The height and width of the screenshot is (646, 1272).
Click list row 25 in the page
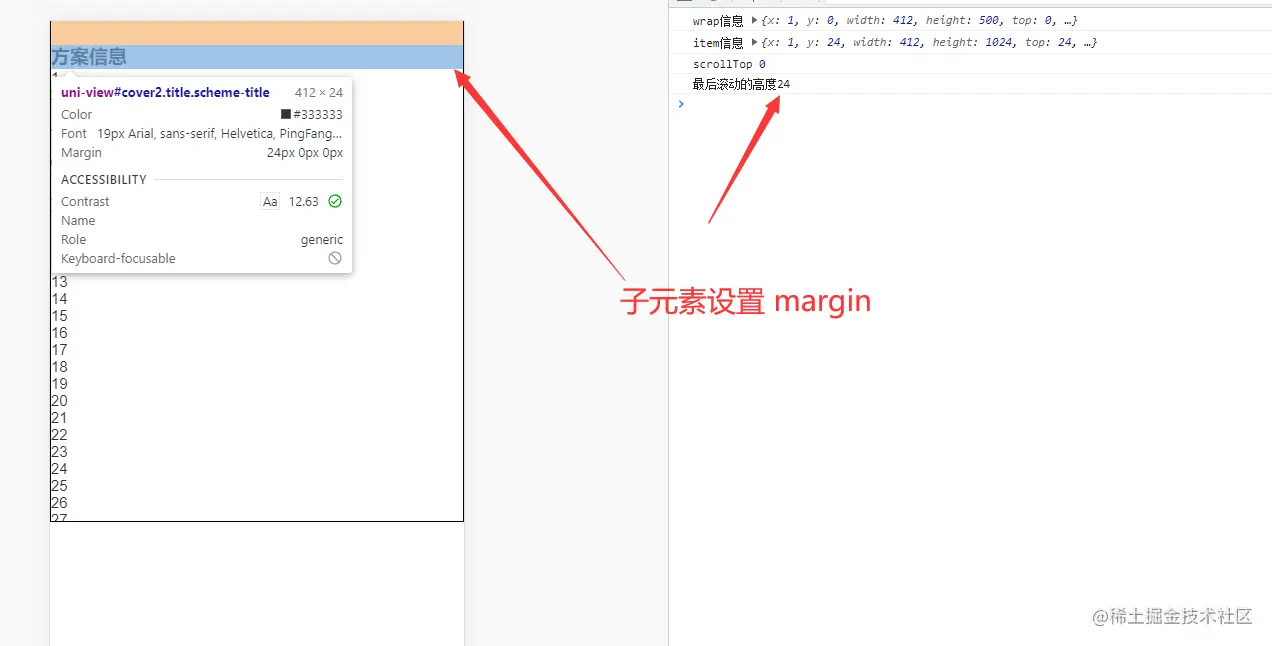pyautogui.click(x=59, y=486)
